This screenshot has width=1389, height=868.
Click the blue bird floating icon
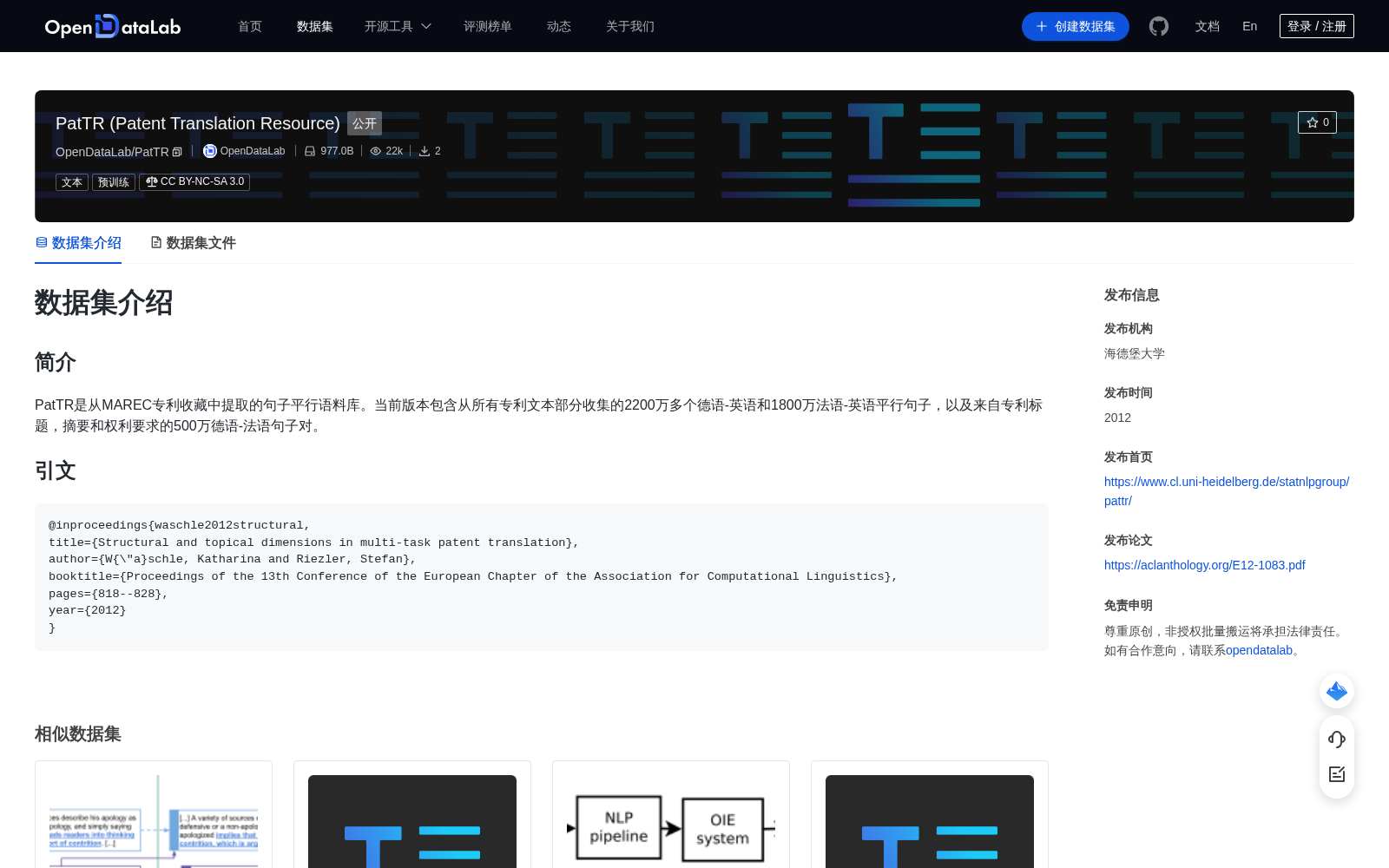tap(1337, 691)
